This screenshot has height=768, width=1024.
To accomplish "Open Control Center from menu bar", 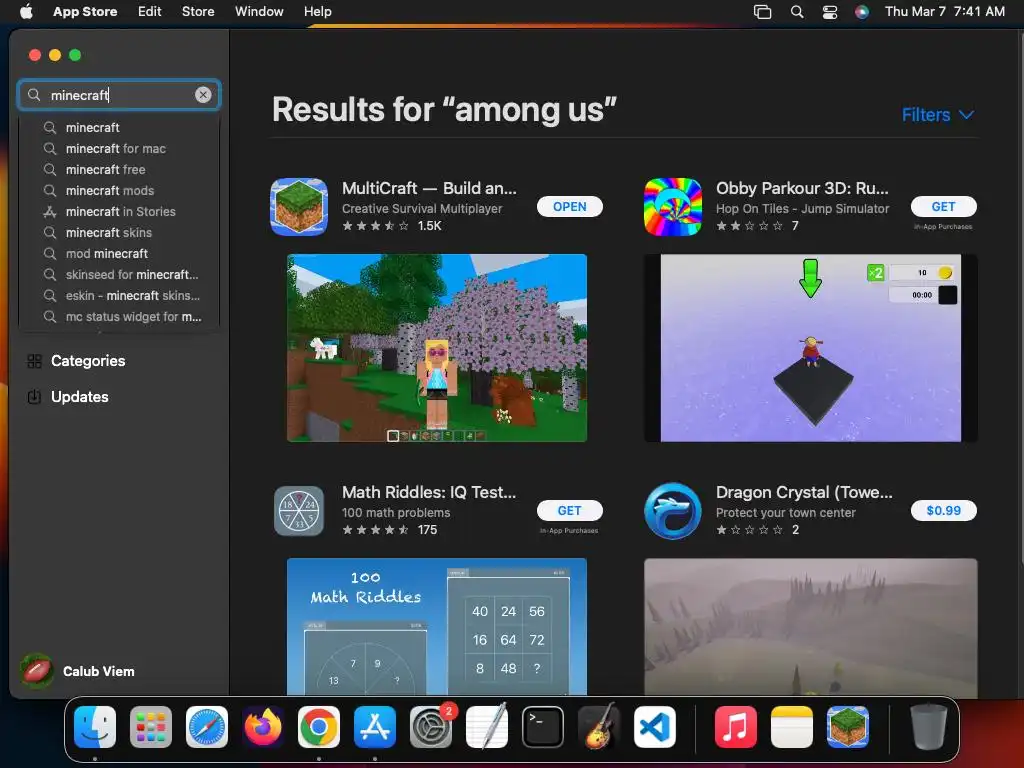I will click(x=830, y=12).
